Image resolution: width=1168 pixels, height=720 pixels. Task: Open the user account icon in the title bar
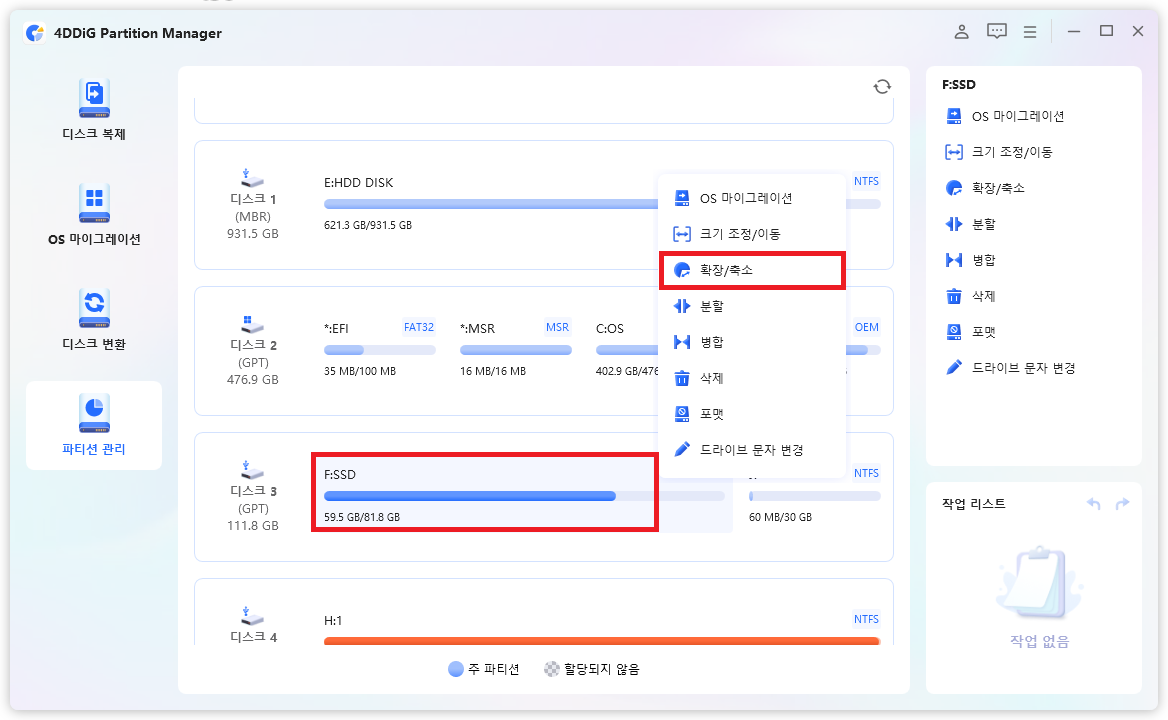click(x=961, y=31)
